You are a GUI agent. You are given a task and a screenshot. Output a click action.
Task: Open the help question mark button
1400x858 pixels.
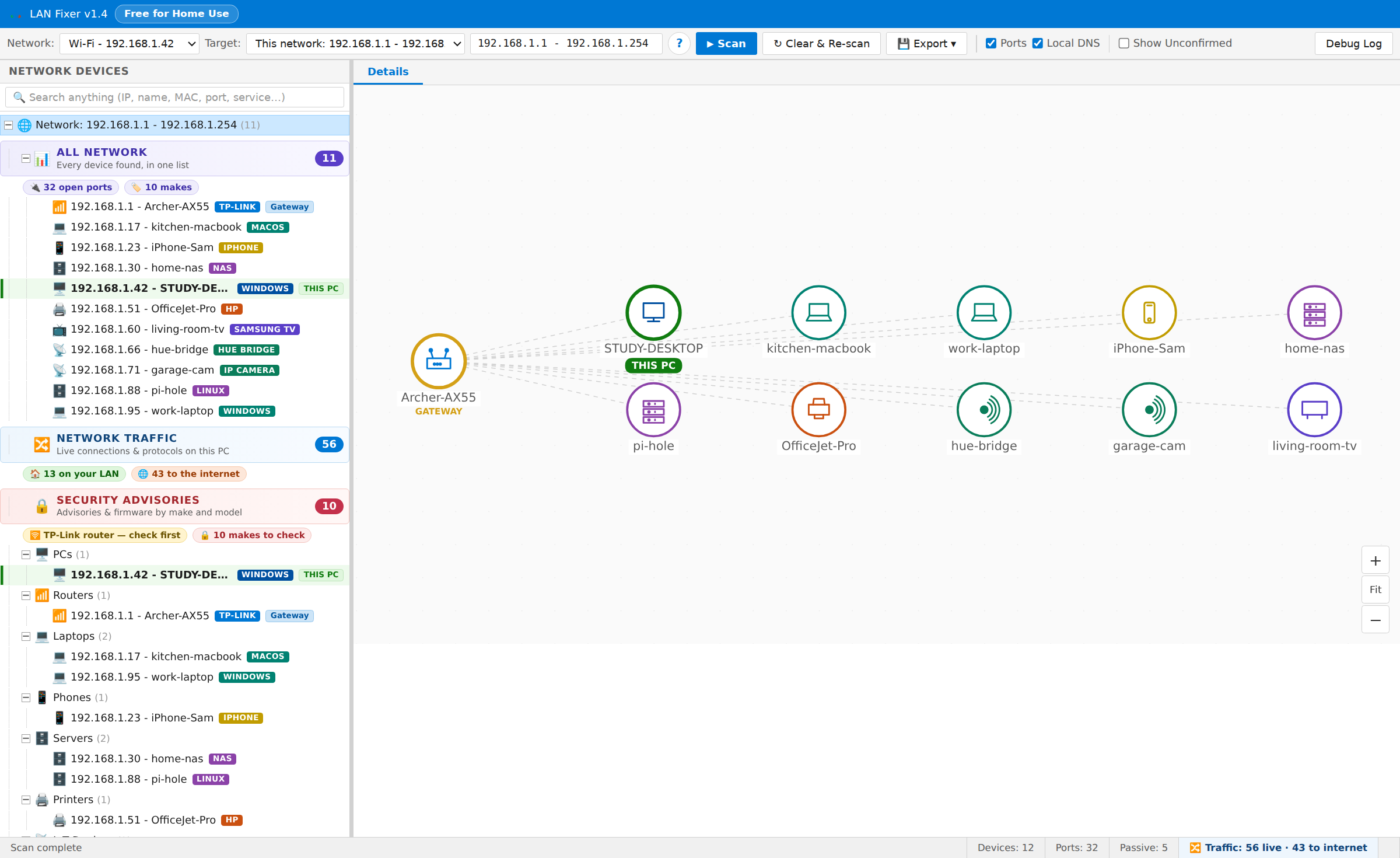679,44
